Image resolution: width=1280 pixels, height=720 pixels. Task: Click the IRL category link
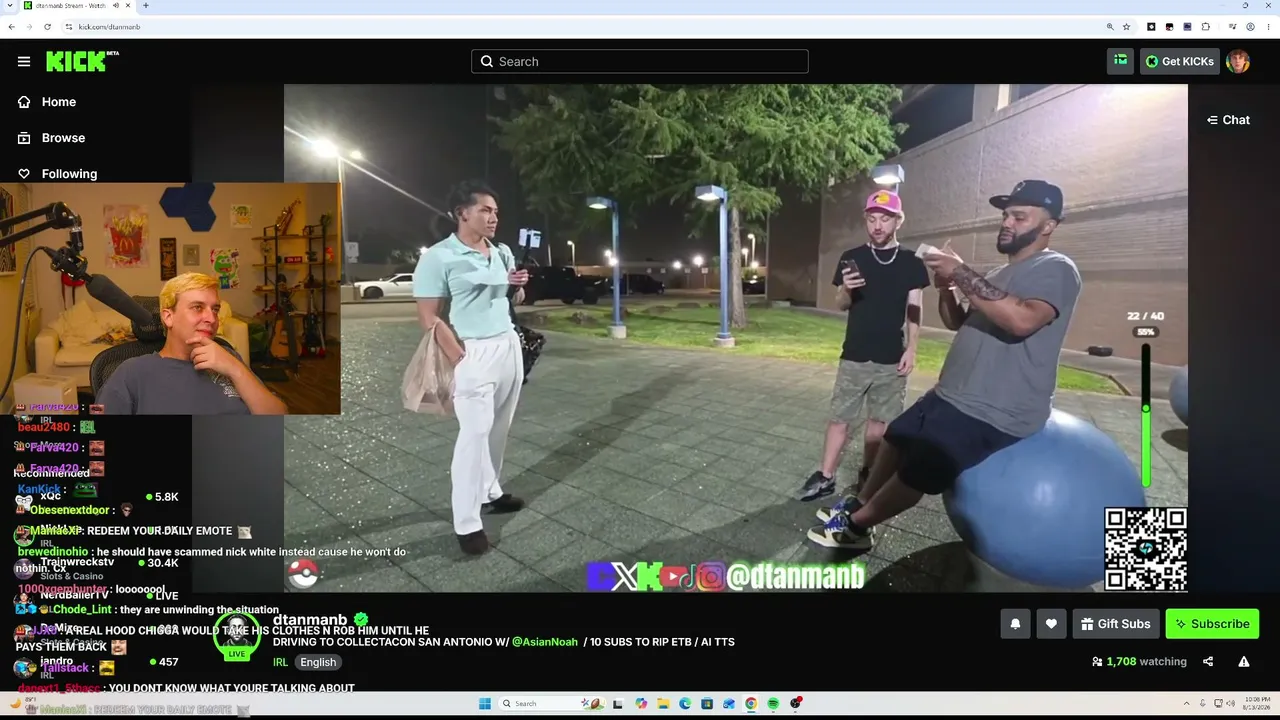[280, 662]
